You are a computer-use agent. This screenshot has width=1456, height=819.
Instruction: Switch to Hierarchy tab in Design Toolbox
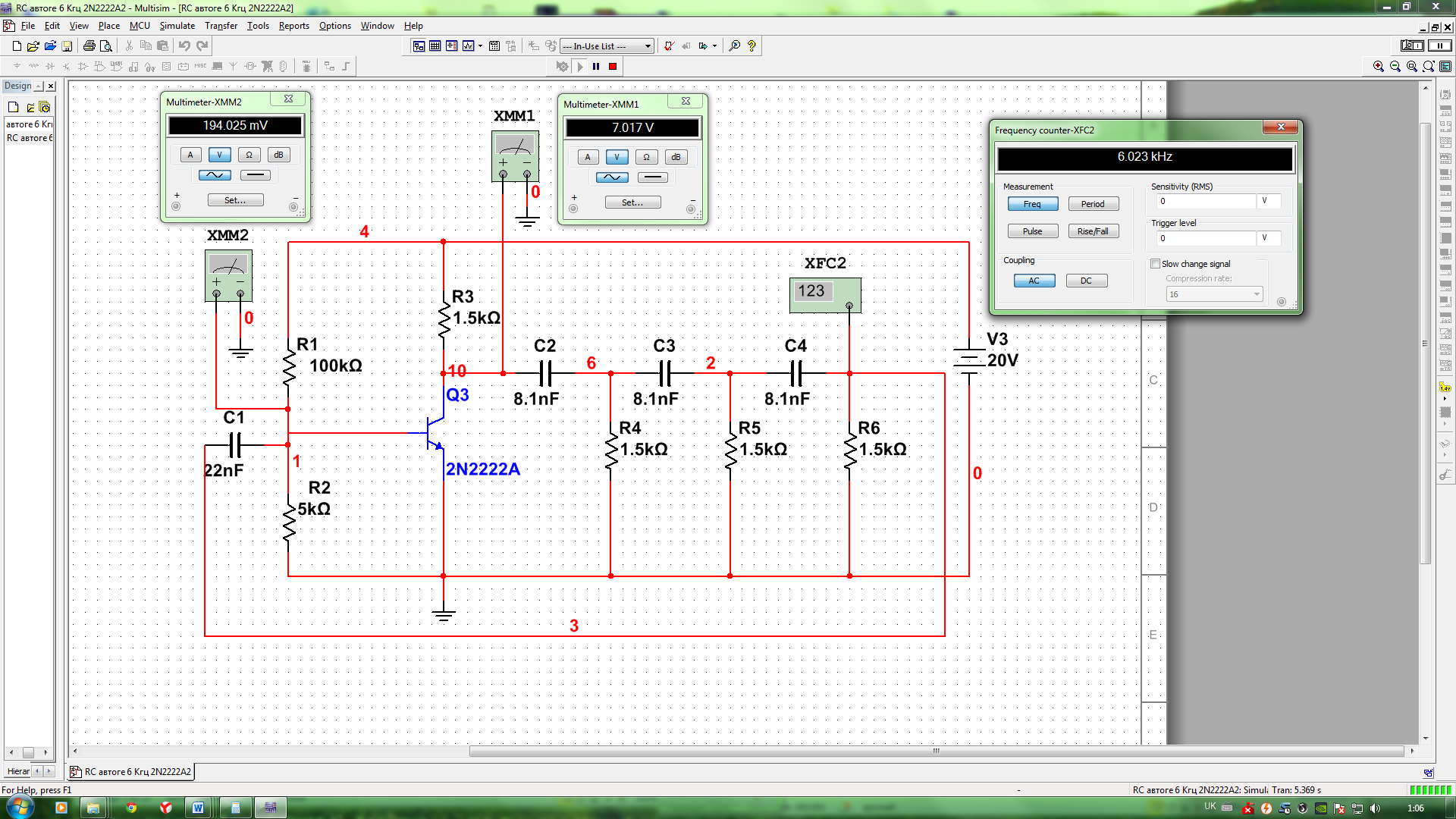point(18,771)
